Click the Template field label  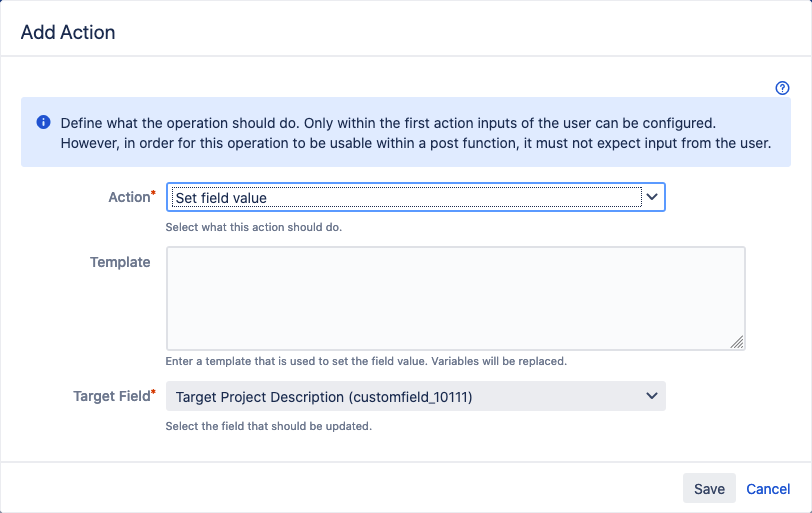click(120, 262)
